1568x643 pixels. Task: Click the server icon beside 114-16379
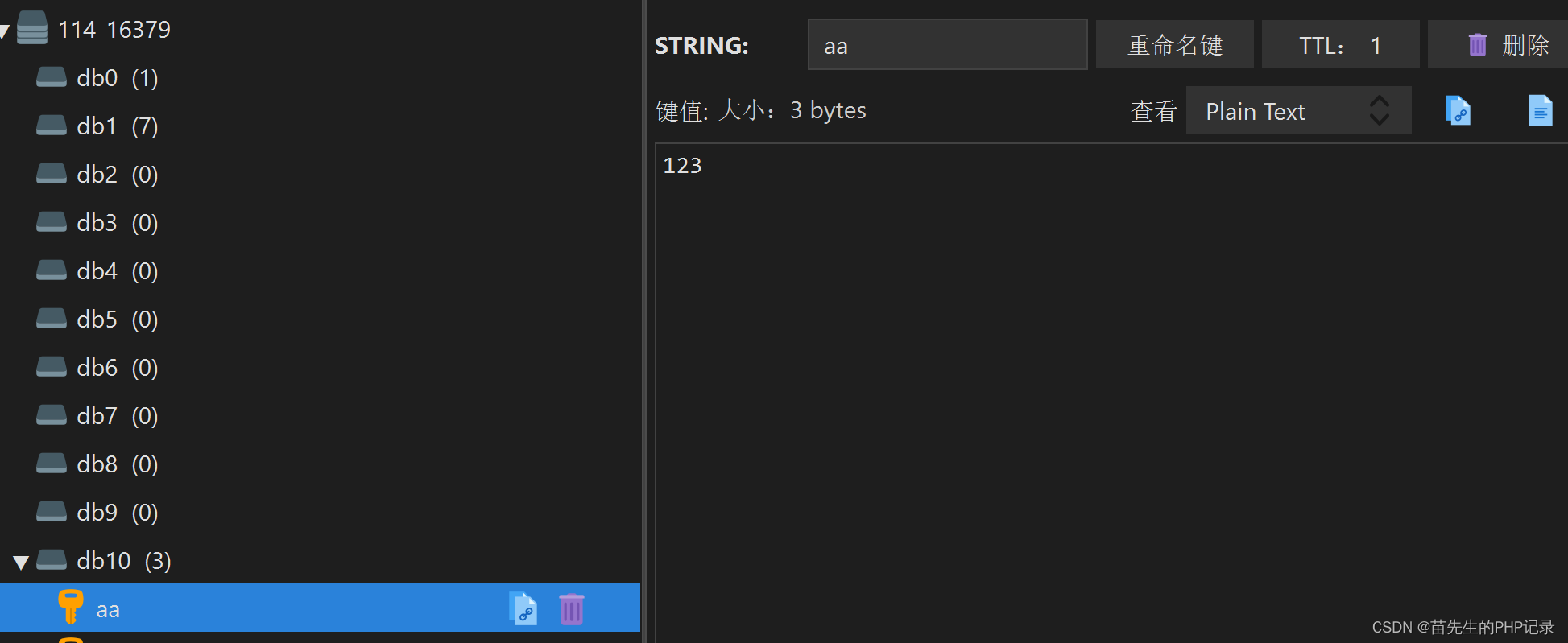click(x=31, y=28)
